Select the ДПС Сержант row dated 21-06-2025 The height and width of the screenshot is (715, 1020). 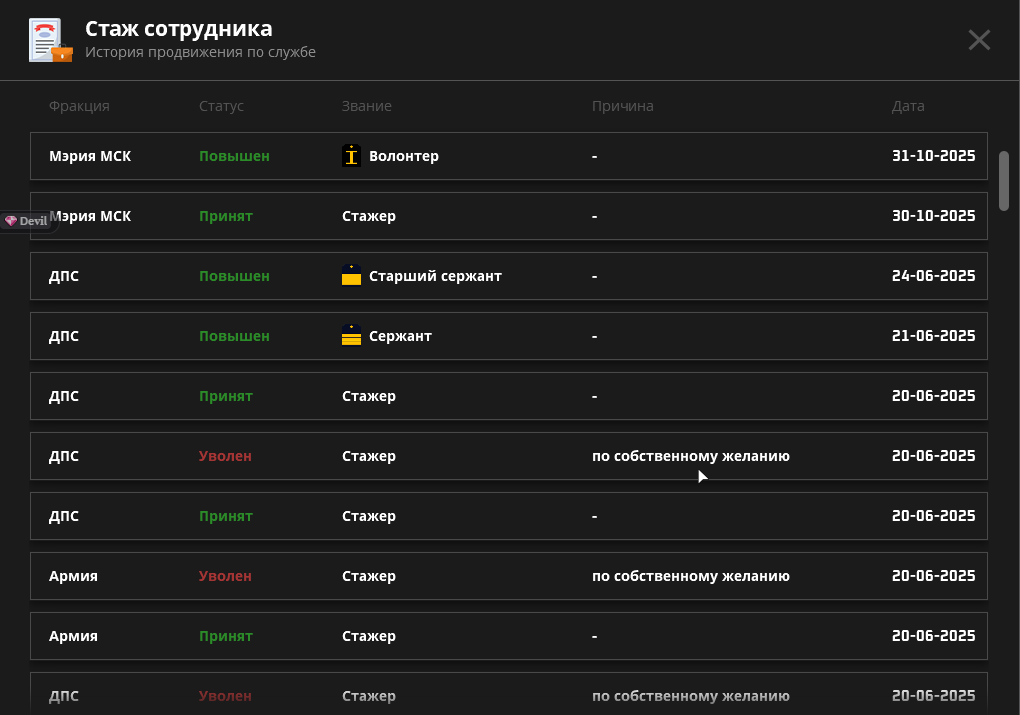tap(508, 336)
